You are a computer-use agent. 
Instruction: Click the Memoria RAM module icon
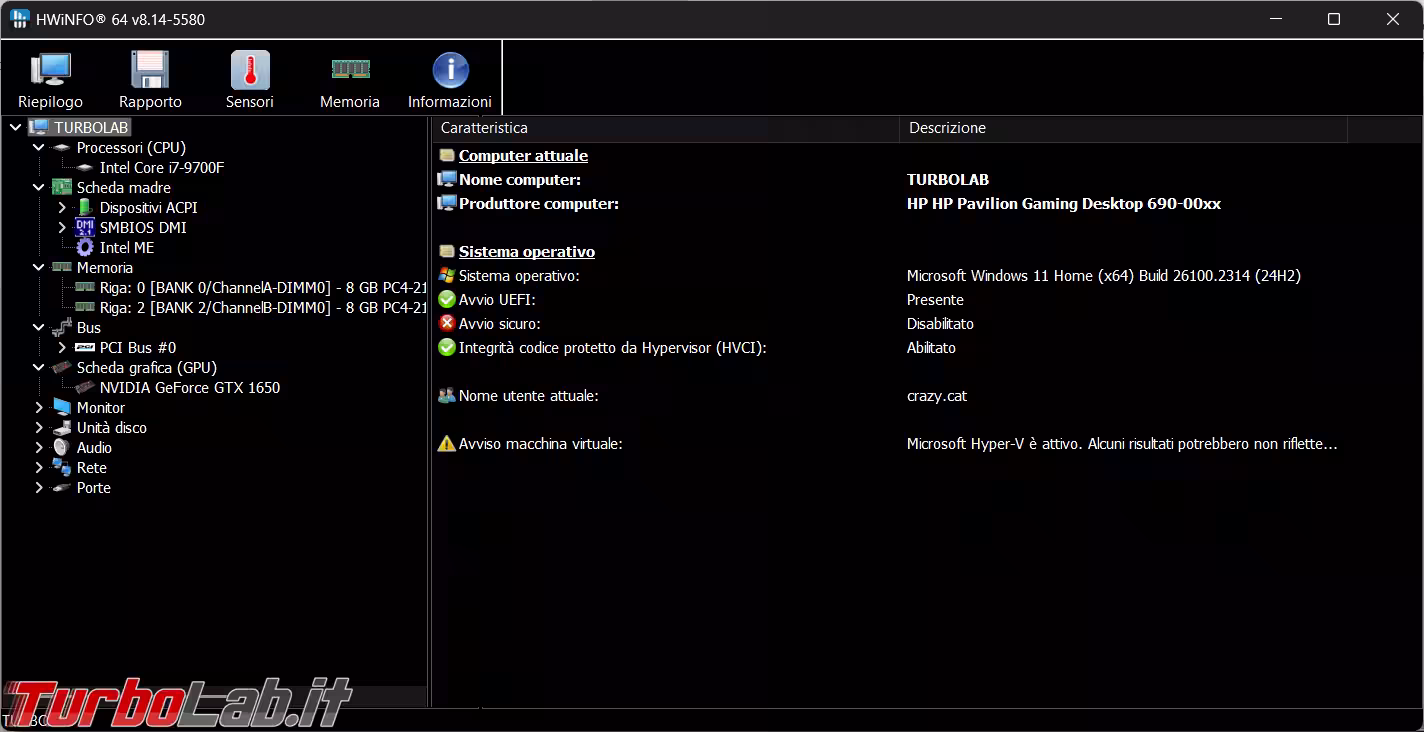350,70
